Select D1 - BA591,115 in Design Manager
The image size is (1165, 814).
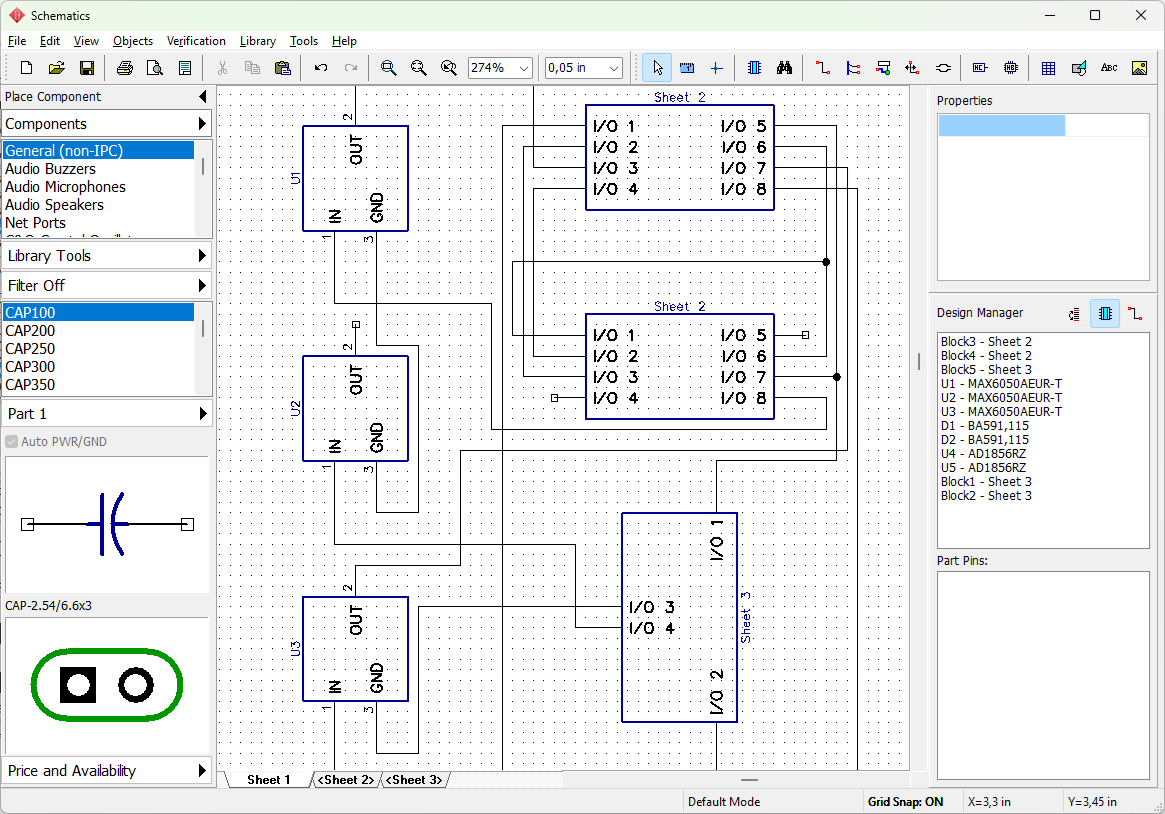click(x=984, y=426)
